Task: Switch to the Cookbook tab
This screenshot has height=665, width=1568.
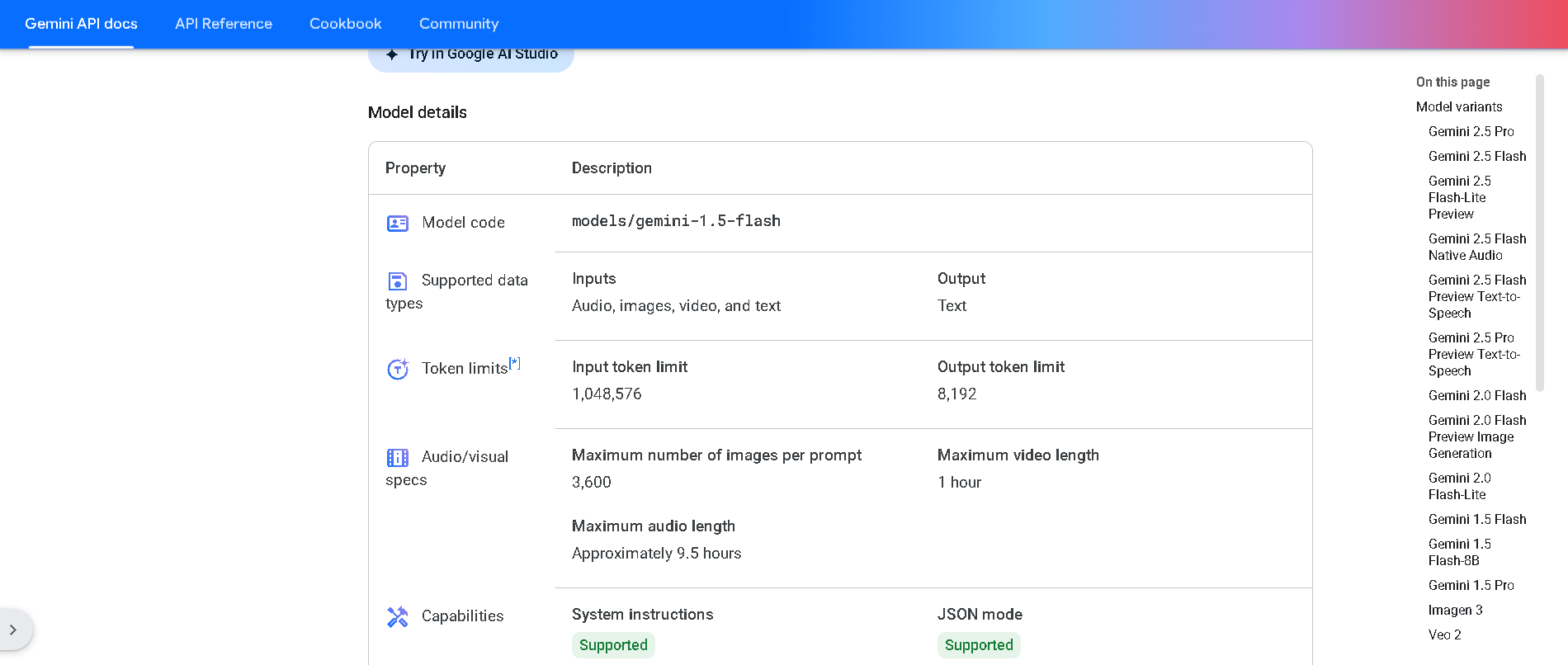Action: pos(345,24)
